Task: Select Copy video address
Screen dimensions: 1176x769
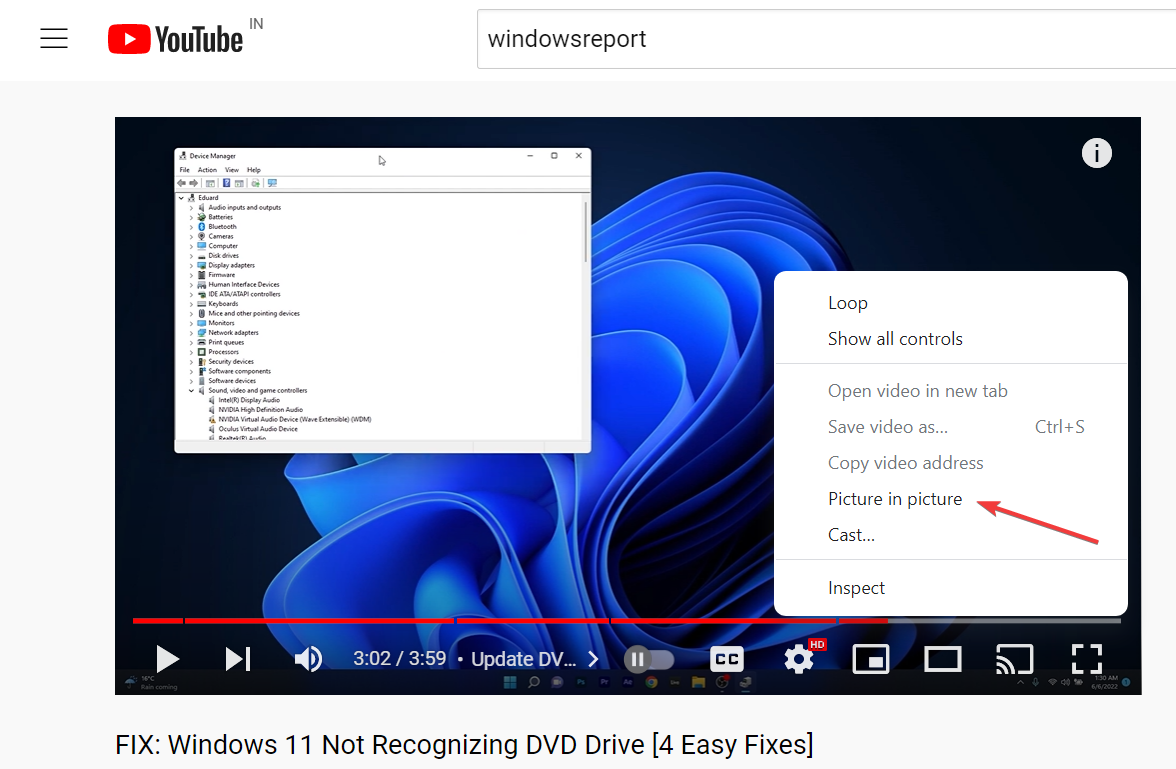Action: pos(950,463)
